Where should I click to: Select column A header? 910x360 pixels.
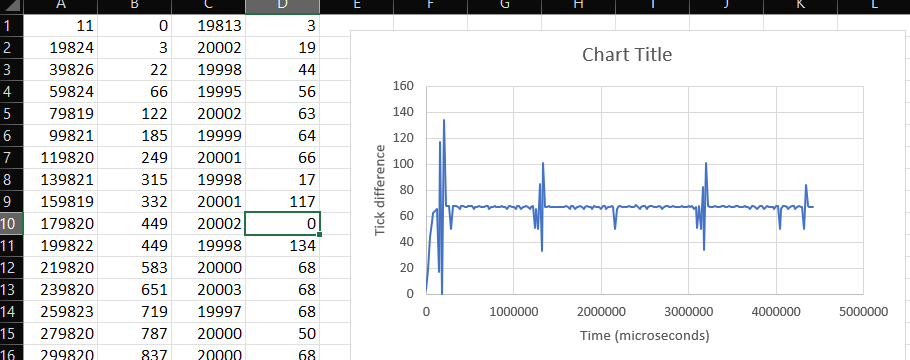coord(60,6)
